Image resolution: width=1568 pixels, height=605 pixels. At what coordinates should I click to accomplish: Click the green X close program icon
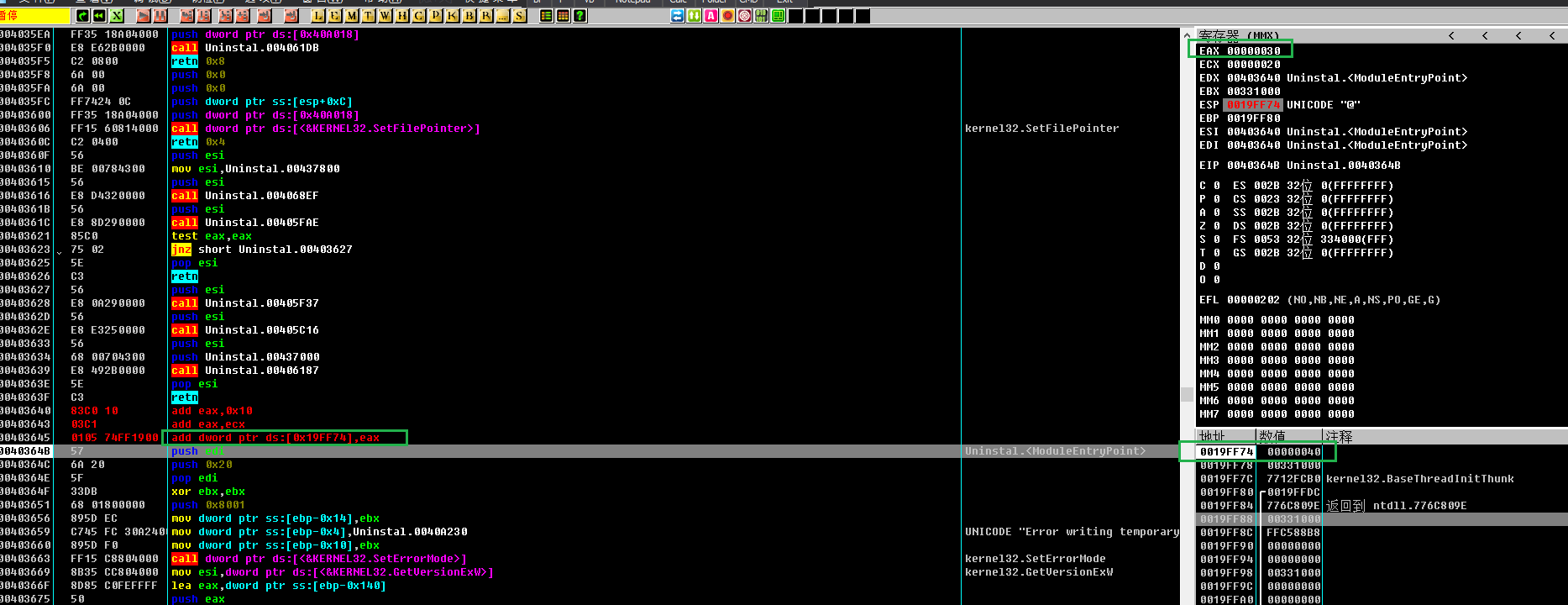[x=116, y=16]
